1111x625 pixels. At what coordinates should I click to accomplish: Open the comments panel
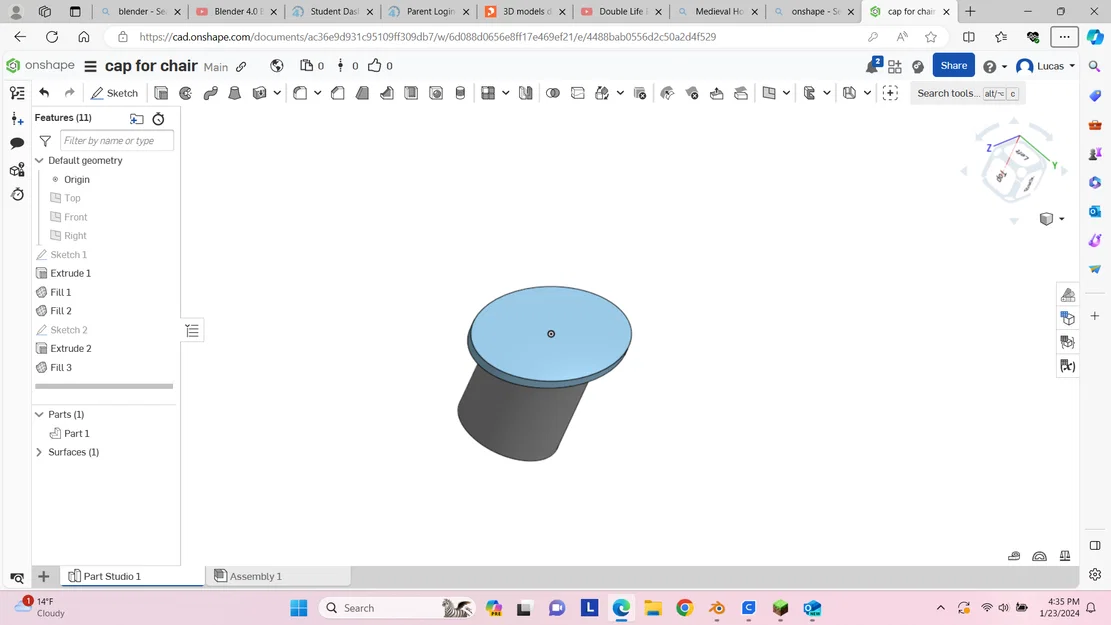pyautogui.click(x=17, y=144)
